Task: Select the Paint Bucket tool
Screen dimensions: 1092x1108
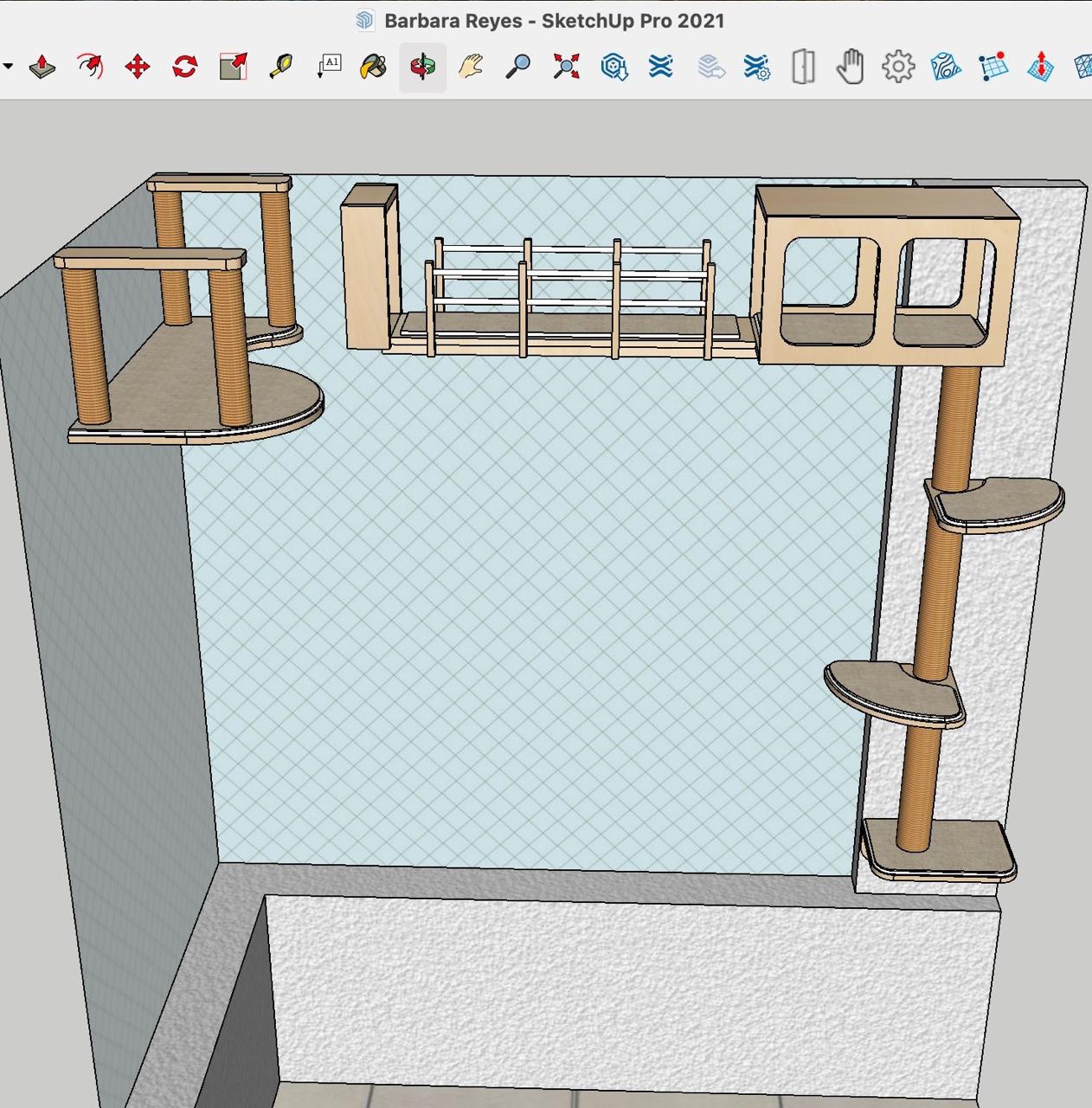Action: [x=374, y=67]
